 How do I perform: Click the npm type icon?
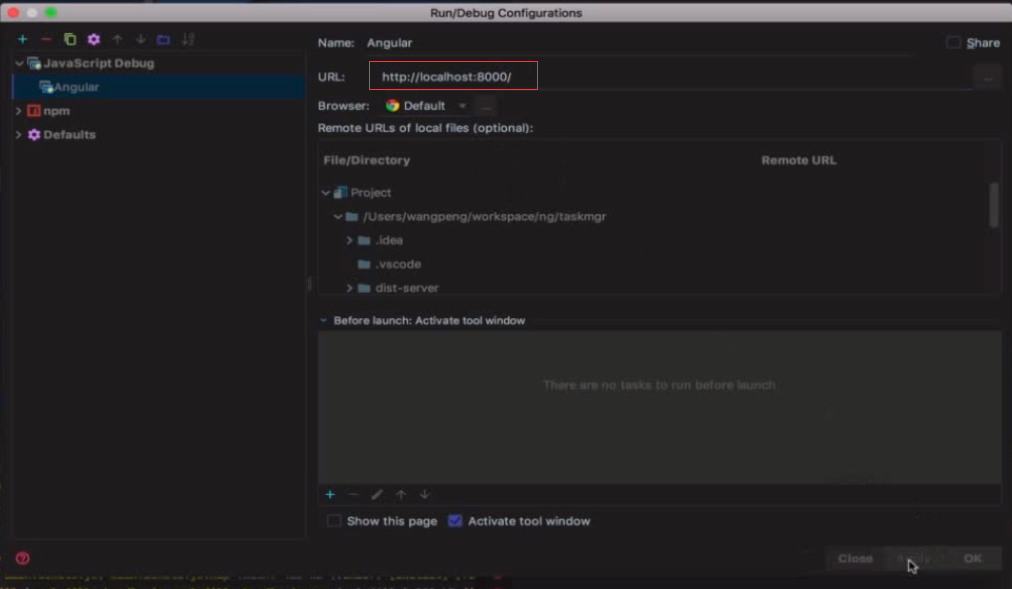tap(34, 111)
